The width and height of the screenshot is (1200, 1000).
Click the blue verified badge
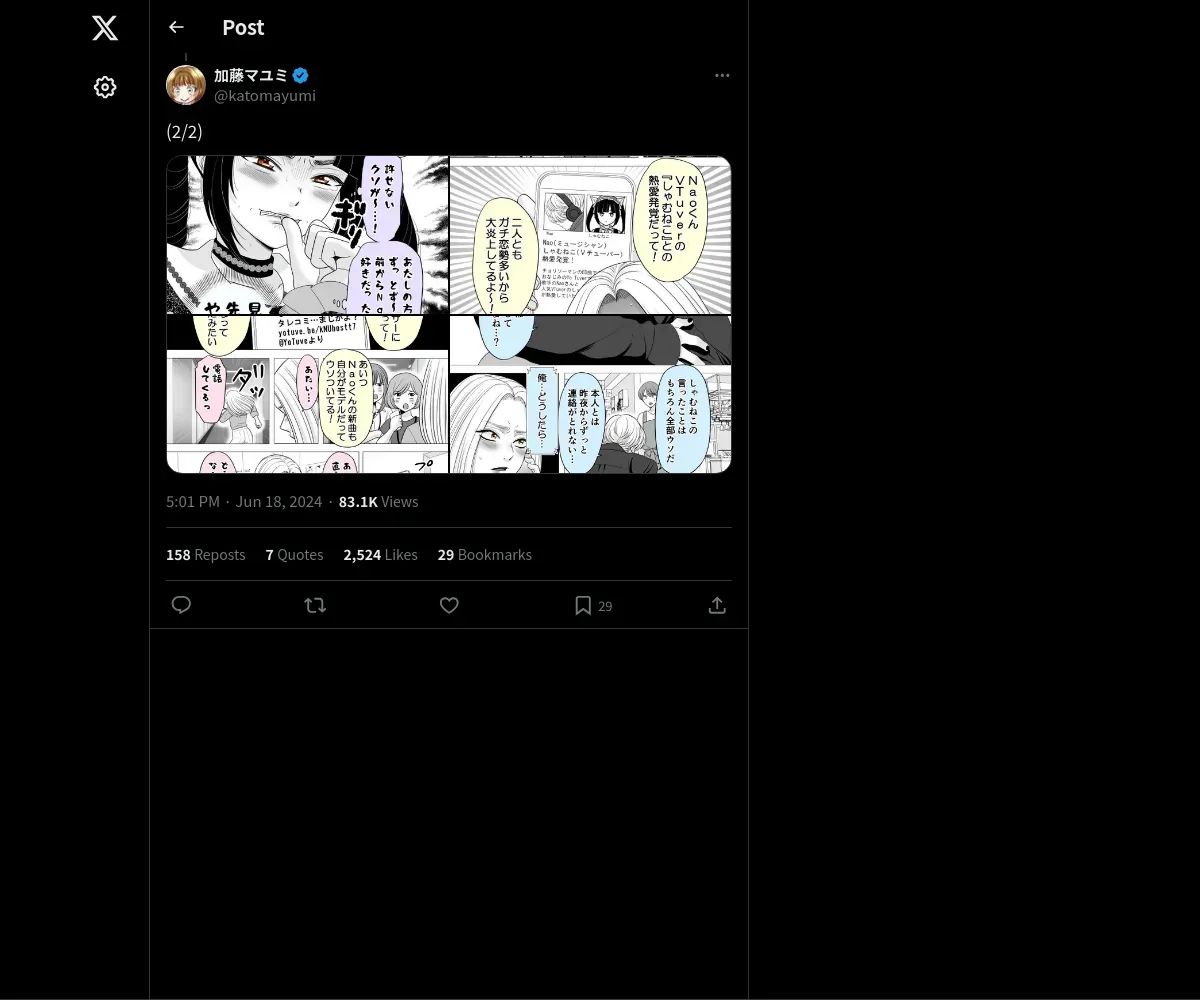click(301, 75)
